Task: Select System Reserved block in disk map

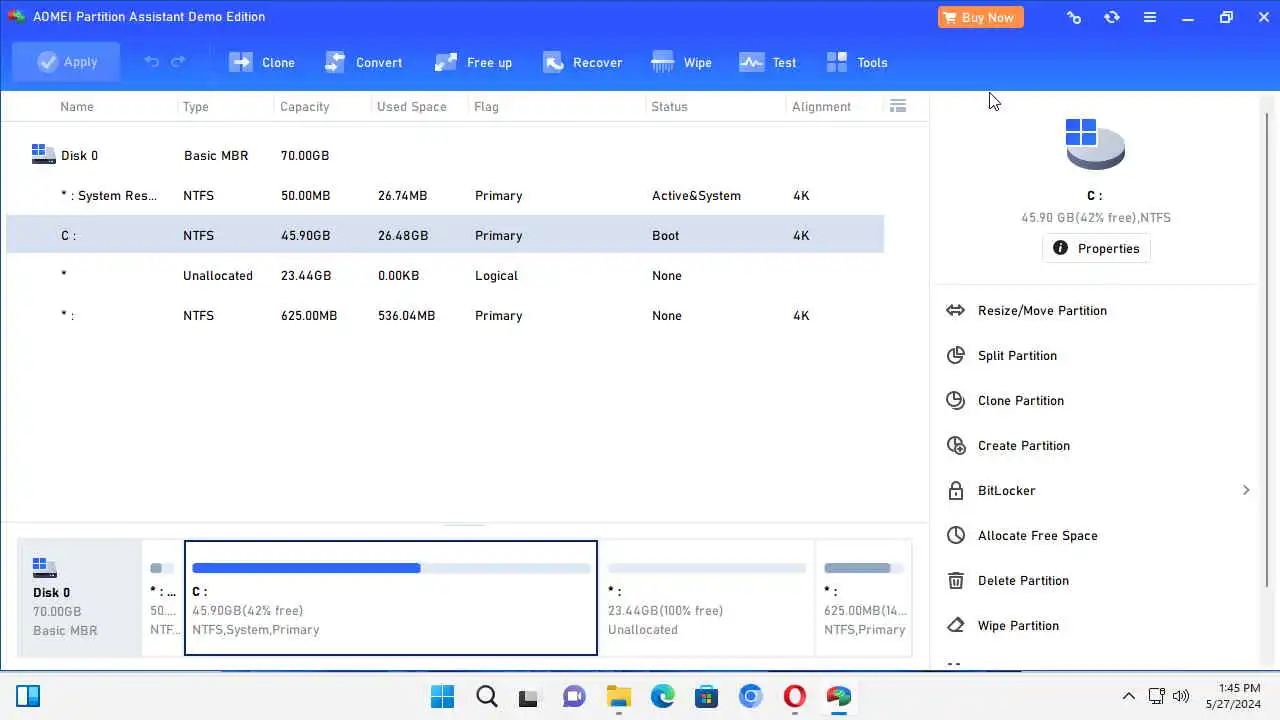Action: tap(163, 598)
